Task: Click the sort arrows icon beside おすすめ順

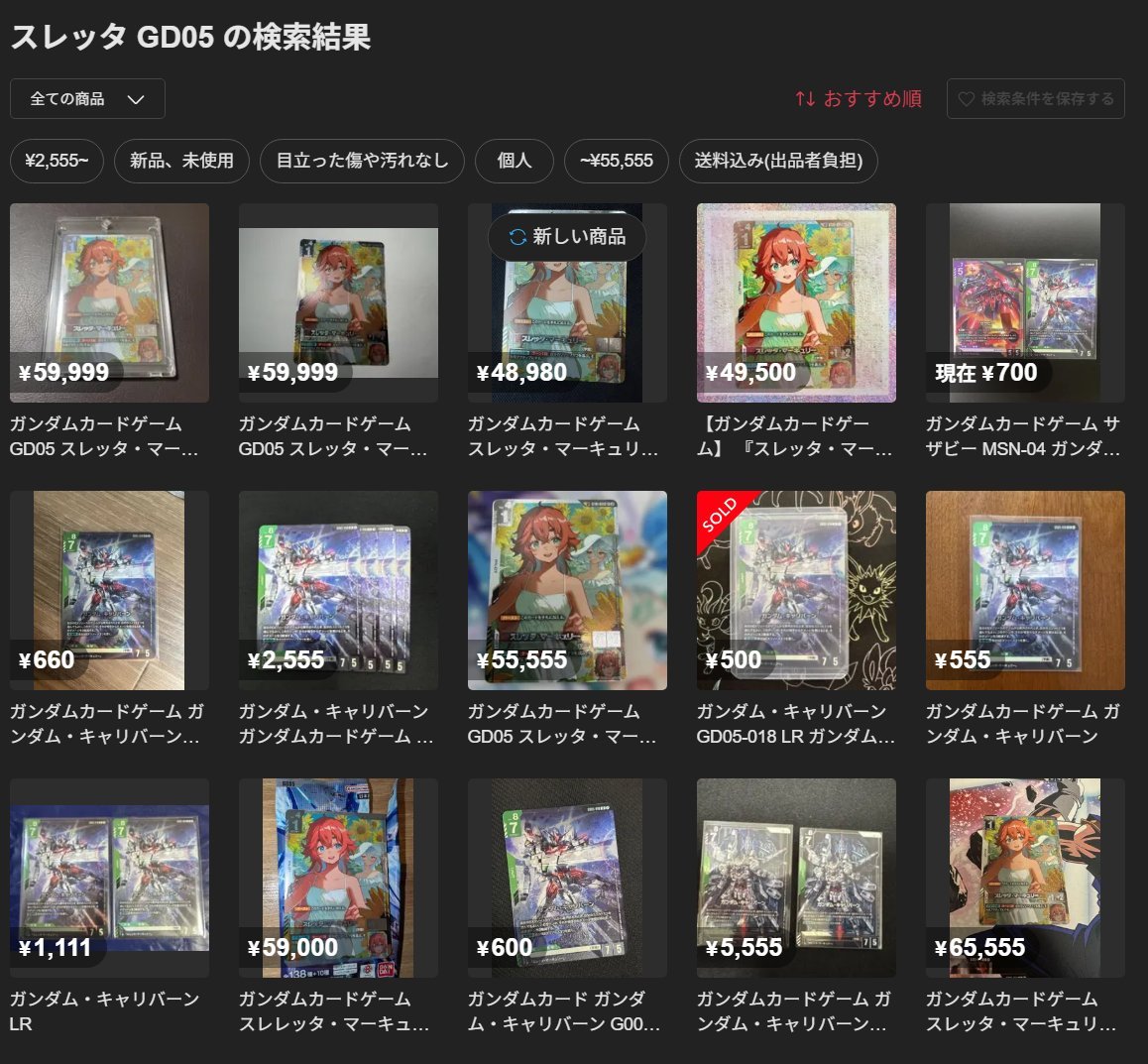Action: pyautogui.click(x=805, y=99)
